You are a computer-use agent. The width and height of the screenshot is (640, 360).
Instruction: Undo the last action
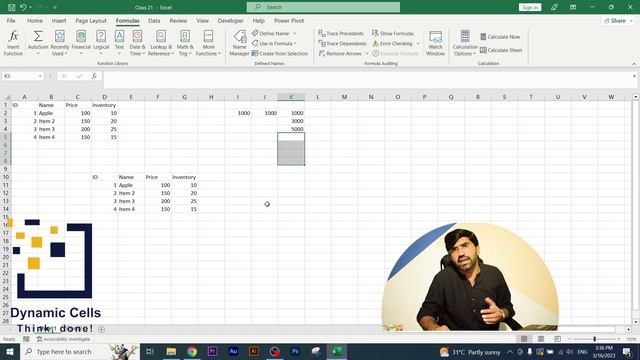23,7
